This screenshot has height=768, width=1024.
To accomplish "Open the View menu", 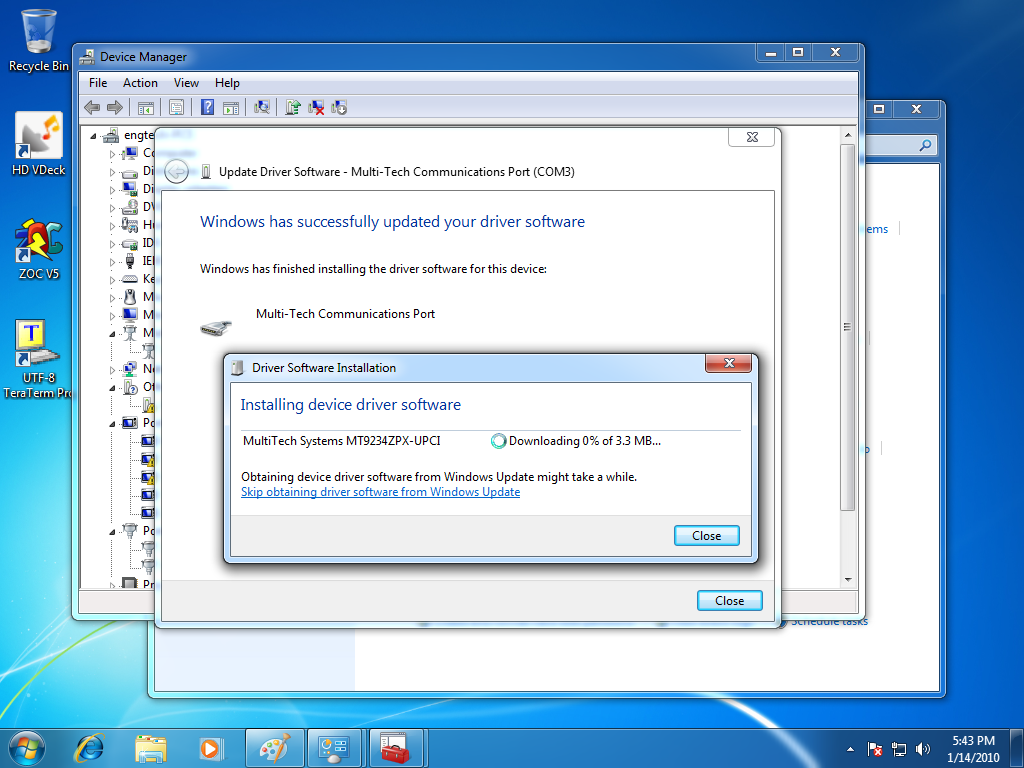I will [186, 83].
